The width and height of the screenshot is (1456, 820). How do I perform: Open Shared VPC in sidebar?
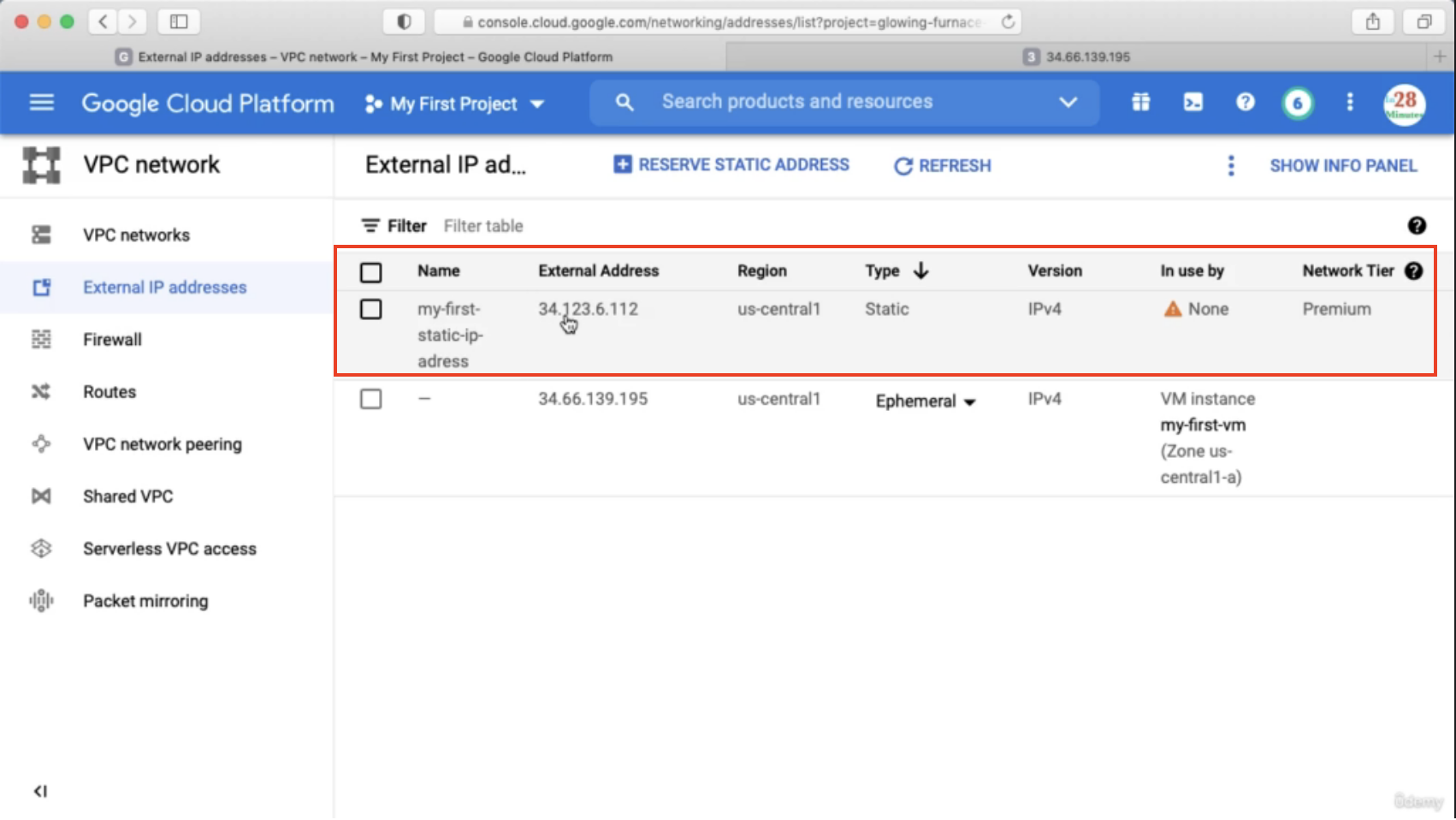(127, 496)
